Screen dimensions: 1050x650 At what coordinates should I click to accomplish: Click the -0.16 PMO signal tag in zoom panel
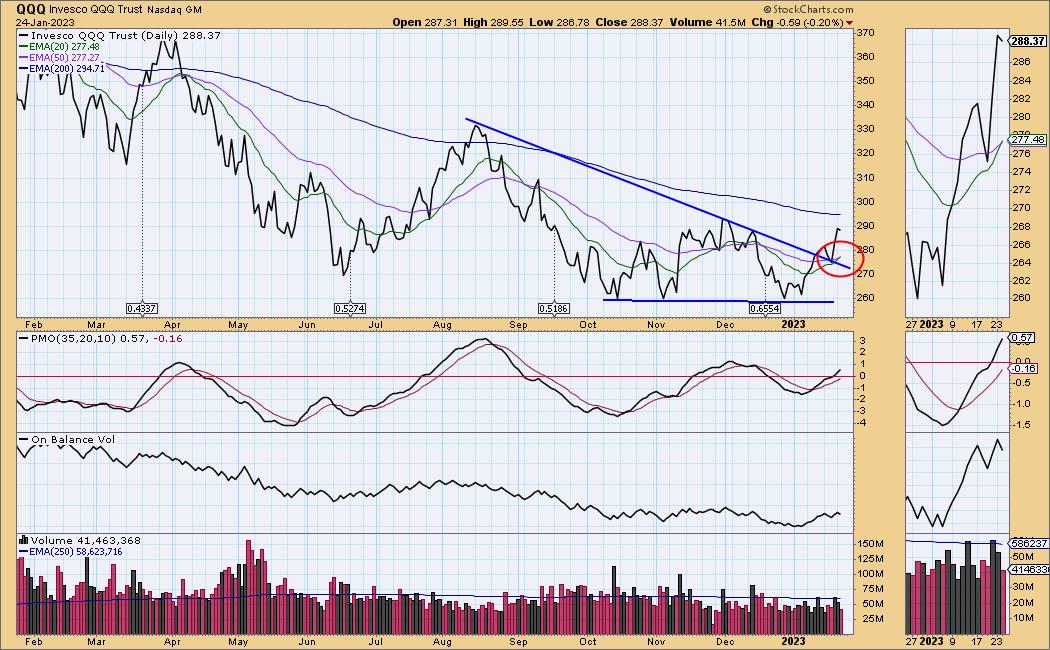click(x=1024, y=368)
